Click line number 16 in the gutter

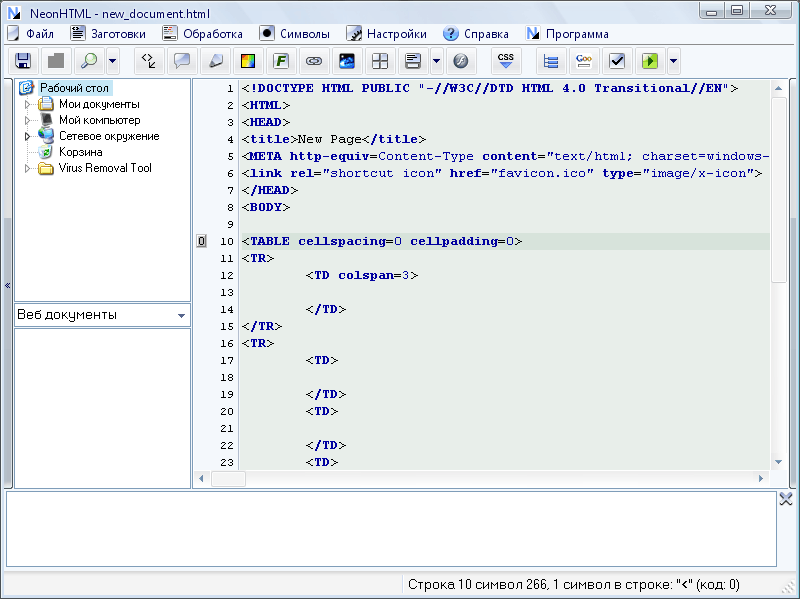click(227, 343)
